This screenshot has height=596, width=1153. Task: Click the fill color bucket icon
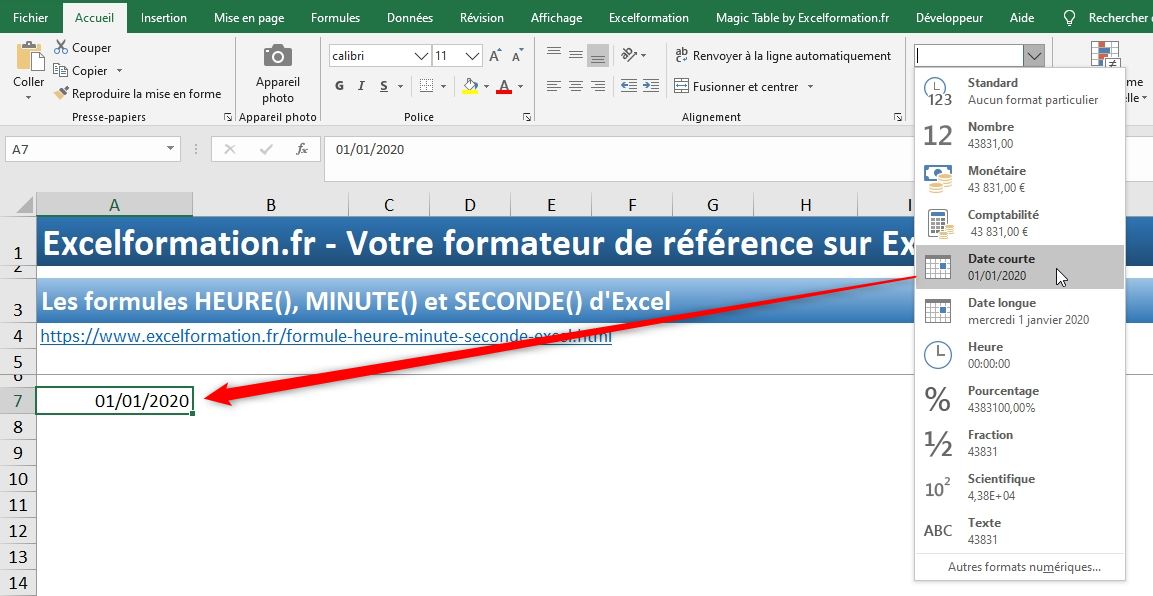click(x=471, y=86)
